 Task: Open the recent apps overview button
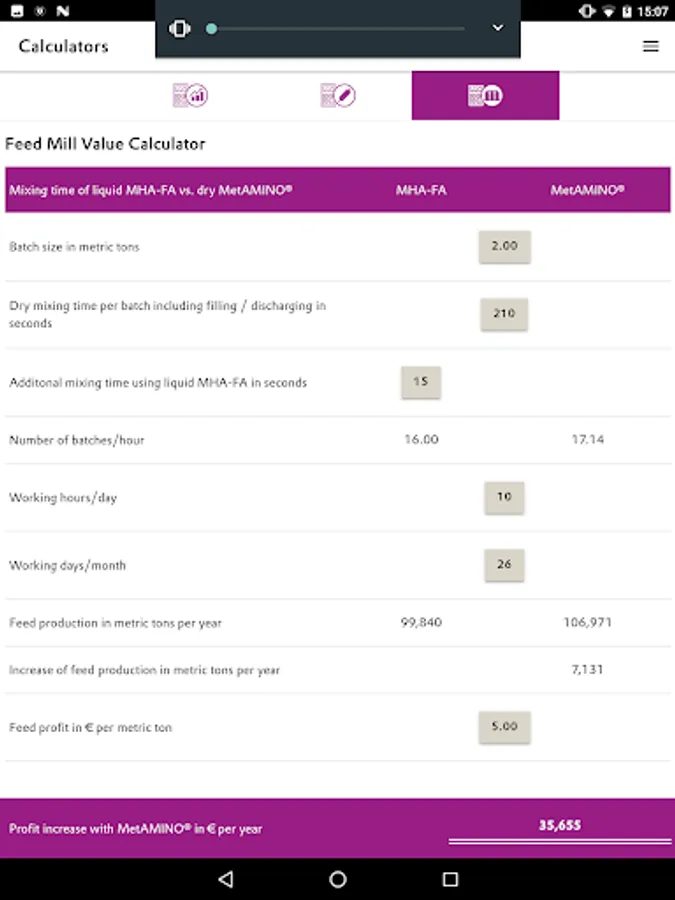pos(450,879)
